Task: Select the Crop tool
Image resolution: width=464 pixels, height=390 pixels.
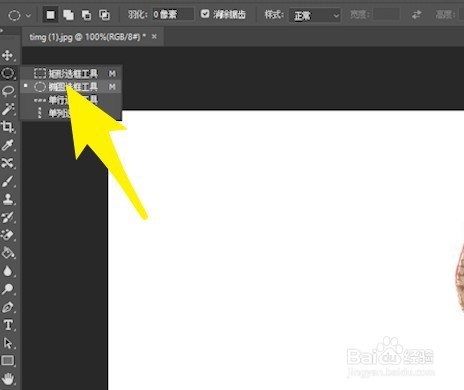Action: click(x=8, y=127)
